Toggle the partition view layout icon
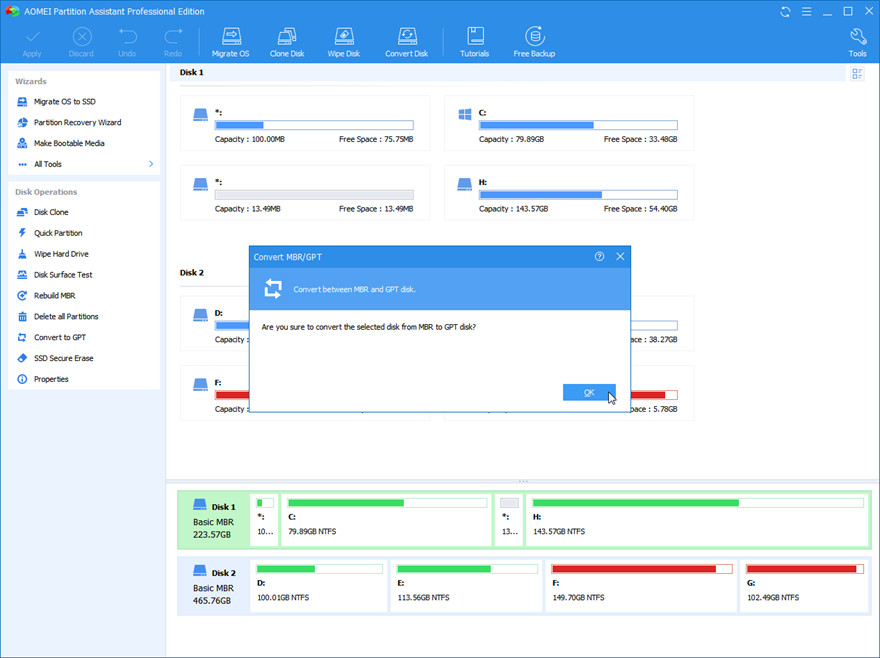This screenshot has height=658, width=880. pos(857,74)
